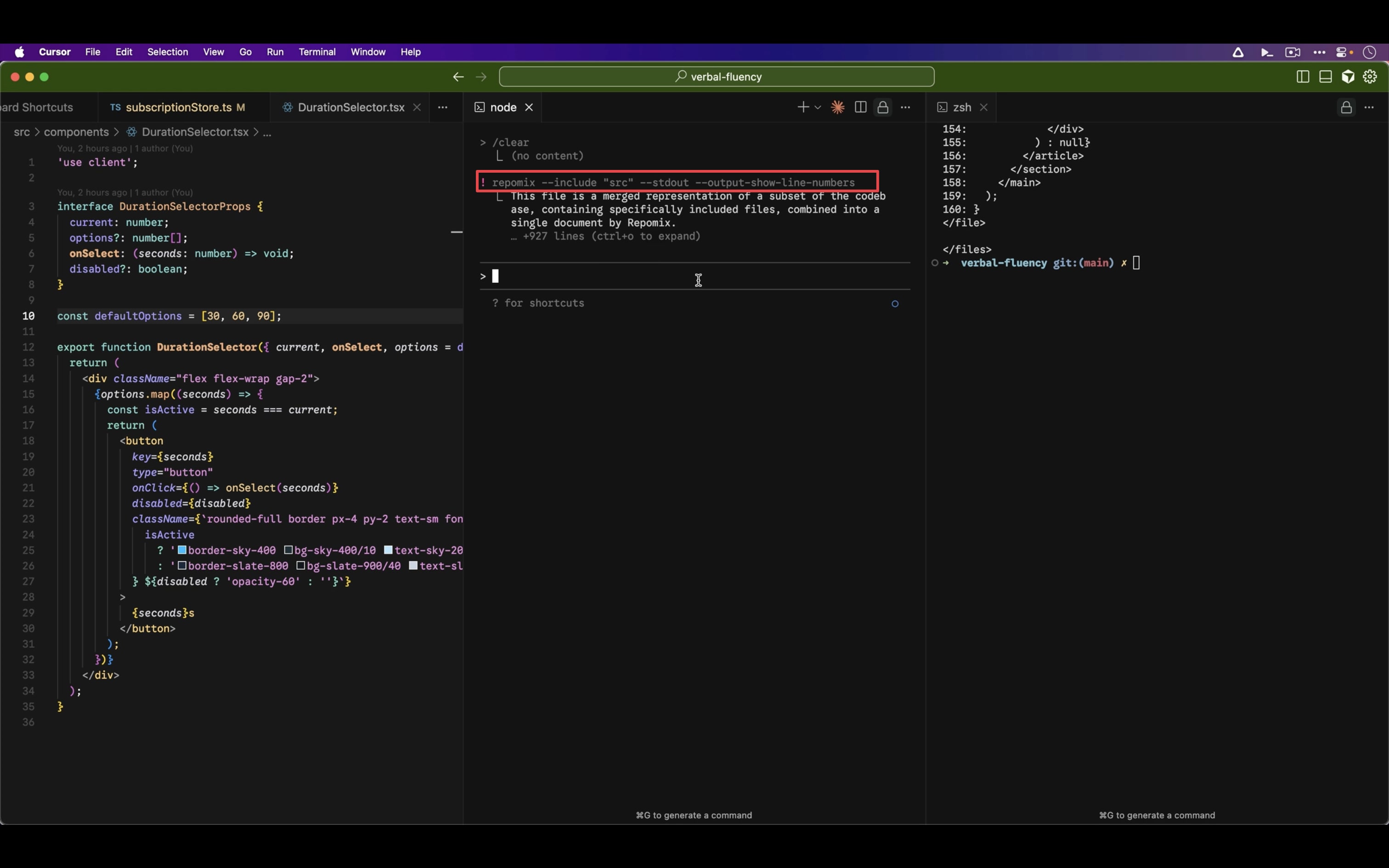1389x868 pixels.
Task: Click the clock icon in menu bar
Action: 1370,52
